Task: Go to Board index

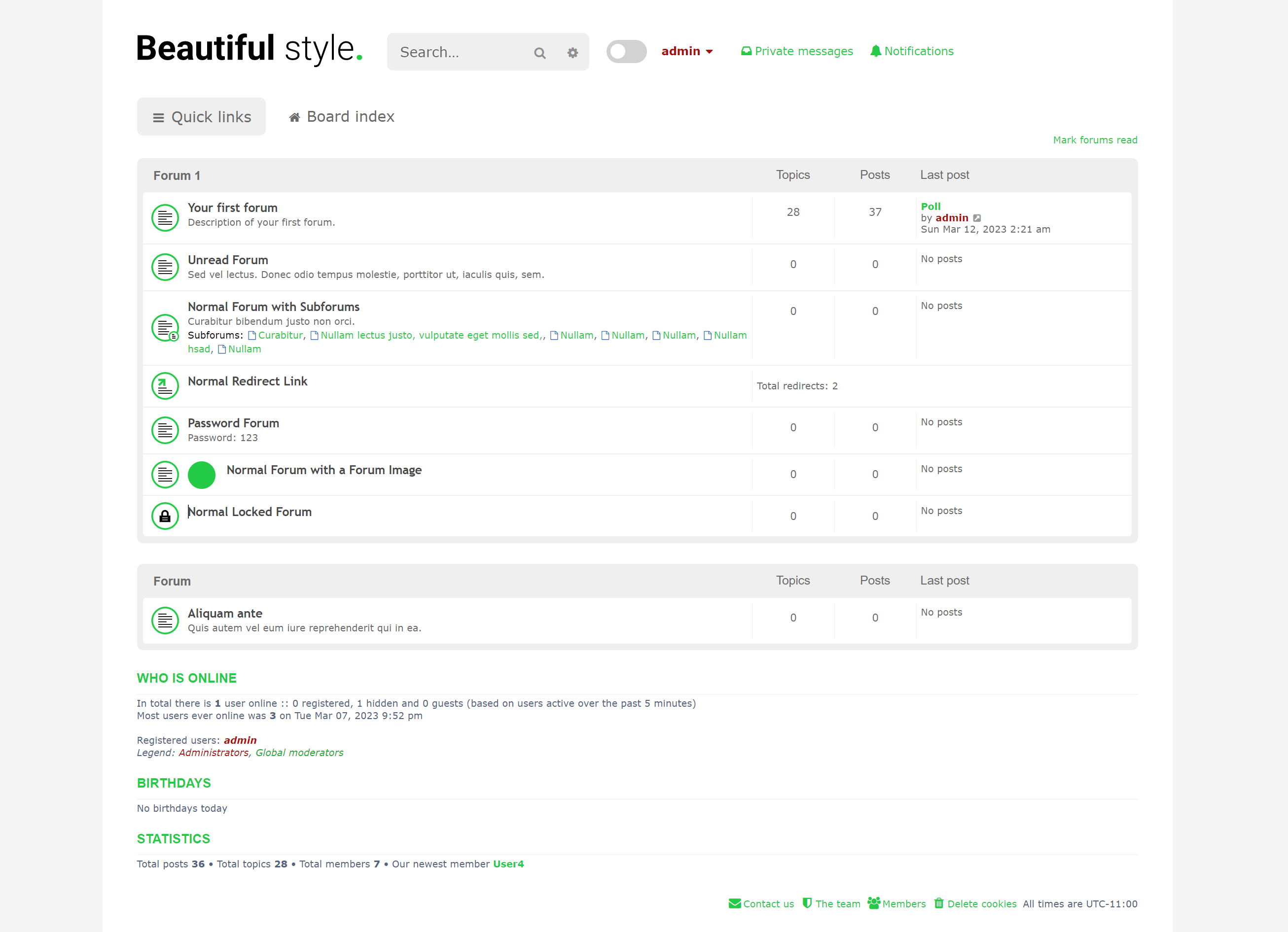Action: pyautogui.click(x=341, y=117)
